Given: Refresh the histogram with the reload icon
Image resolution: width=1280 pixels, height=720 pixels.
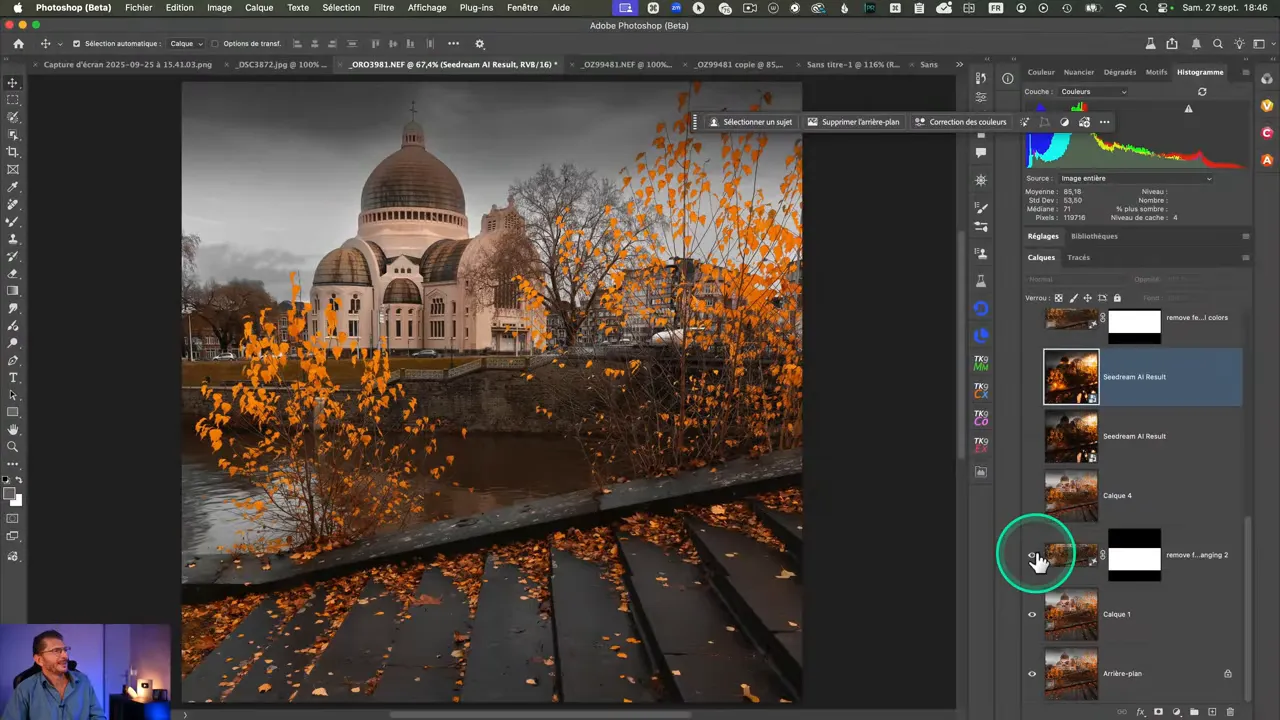Looking at the screenshot, I should [1202, 92].
